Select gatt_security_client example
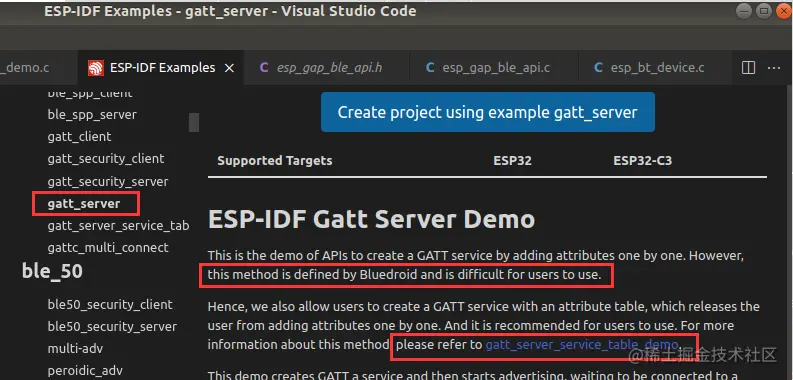The image size is (793, 380). [106, 159]
